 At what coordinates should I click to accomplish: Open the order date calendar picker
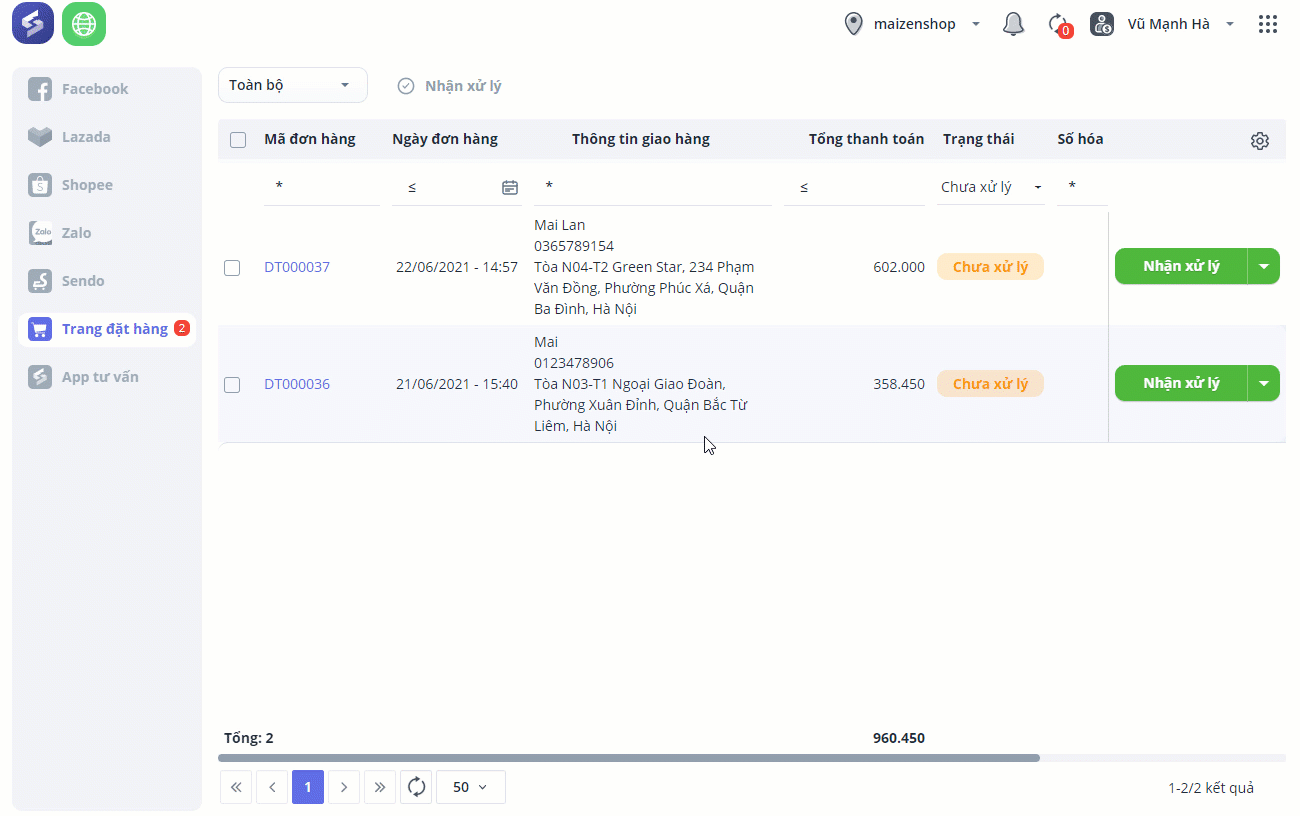click(510, 187)
